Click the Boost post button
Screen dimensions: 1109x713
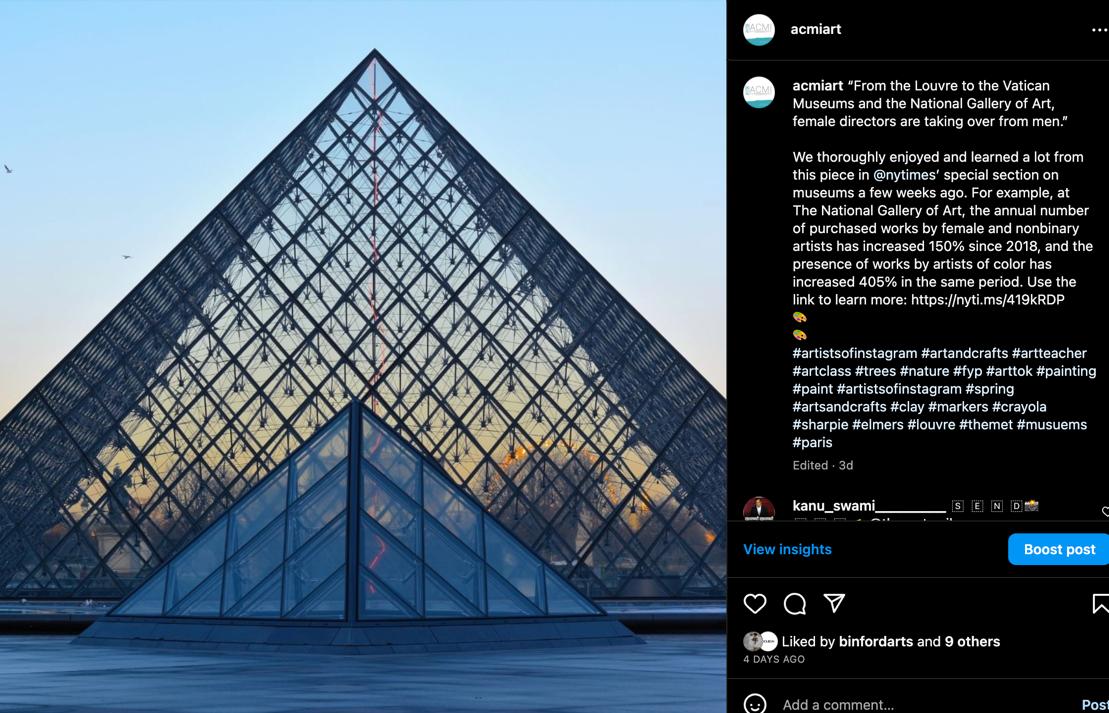[x=1059, y=549]
